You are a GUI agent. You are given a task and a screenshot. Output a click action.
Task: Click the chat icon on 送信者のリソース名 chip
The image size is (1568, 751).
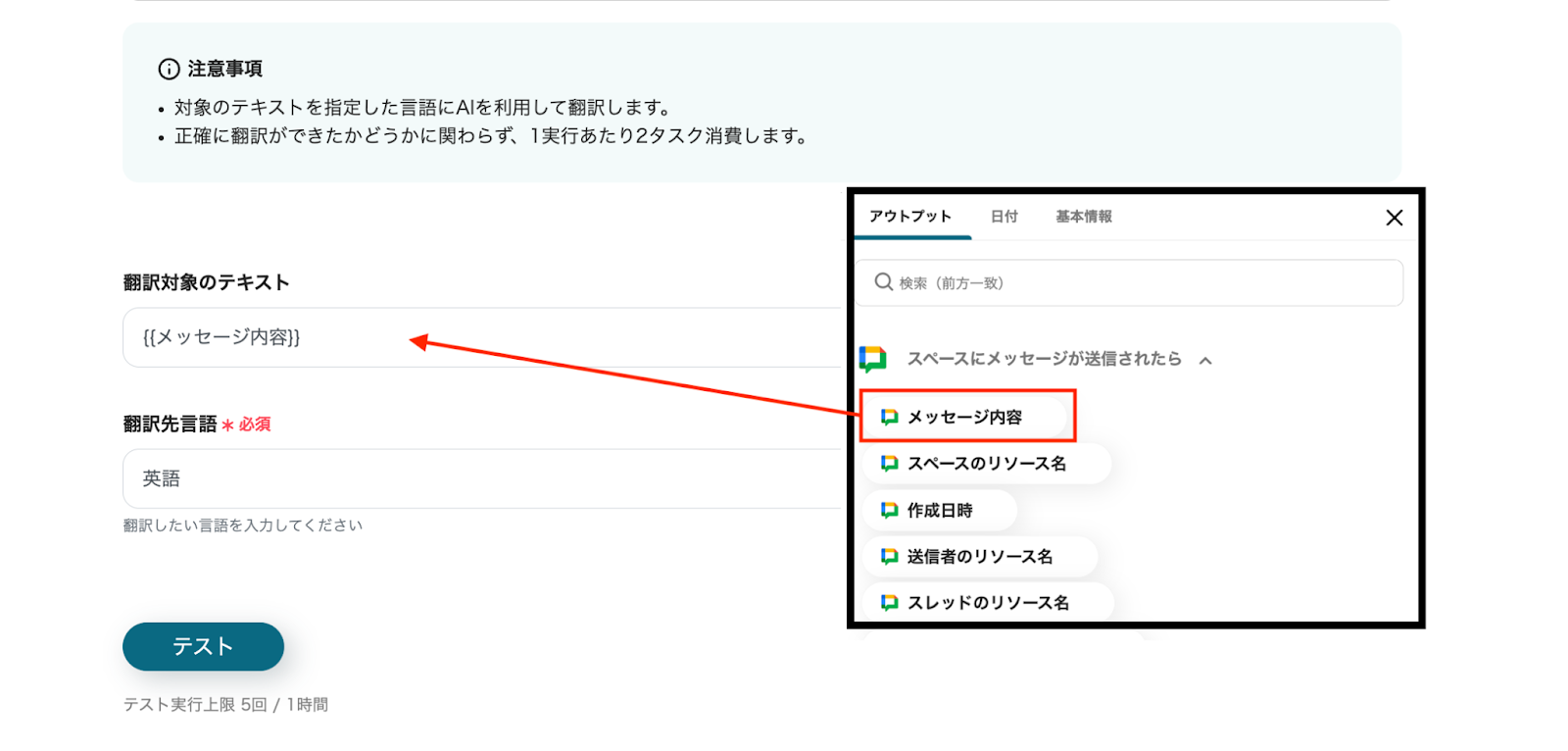pyautogui.click(x=890, y=556)
